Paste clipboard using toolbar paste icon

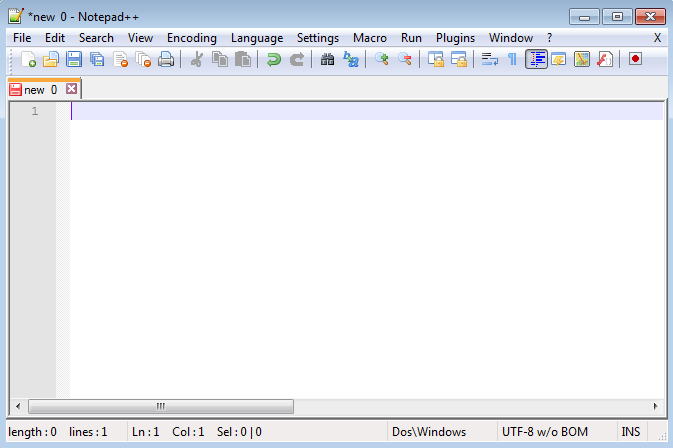pos(243,59)
